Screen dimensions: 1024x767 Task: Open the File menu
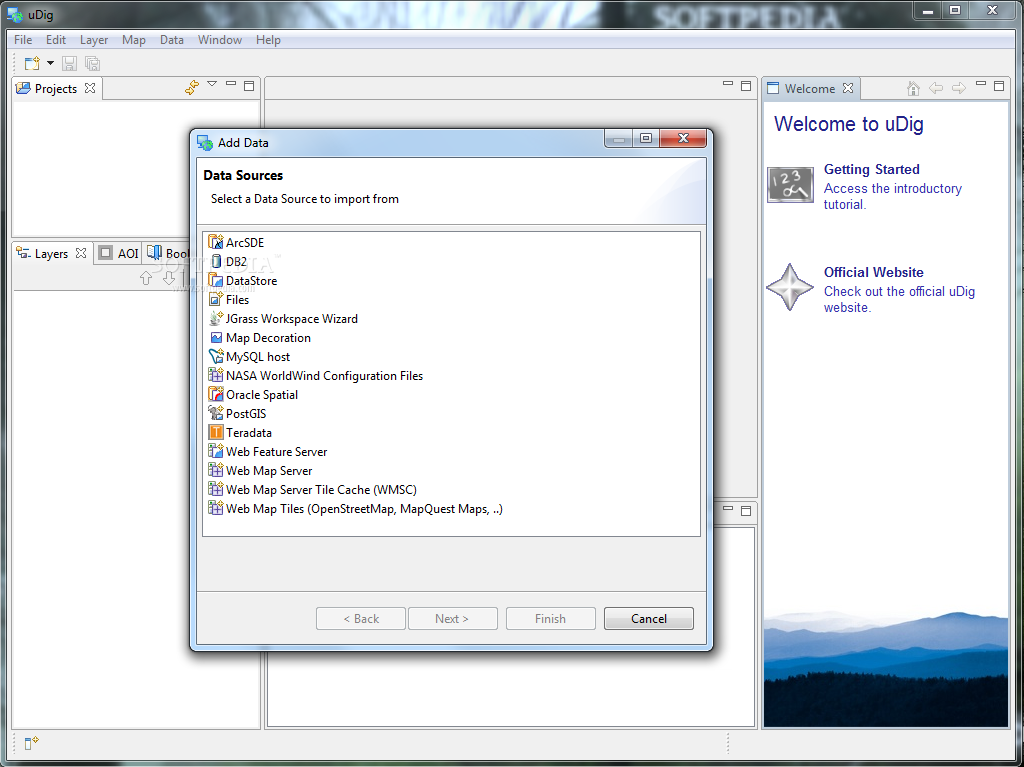23,40
